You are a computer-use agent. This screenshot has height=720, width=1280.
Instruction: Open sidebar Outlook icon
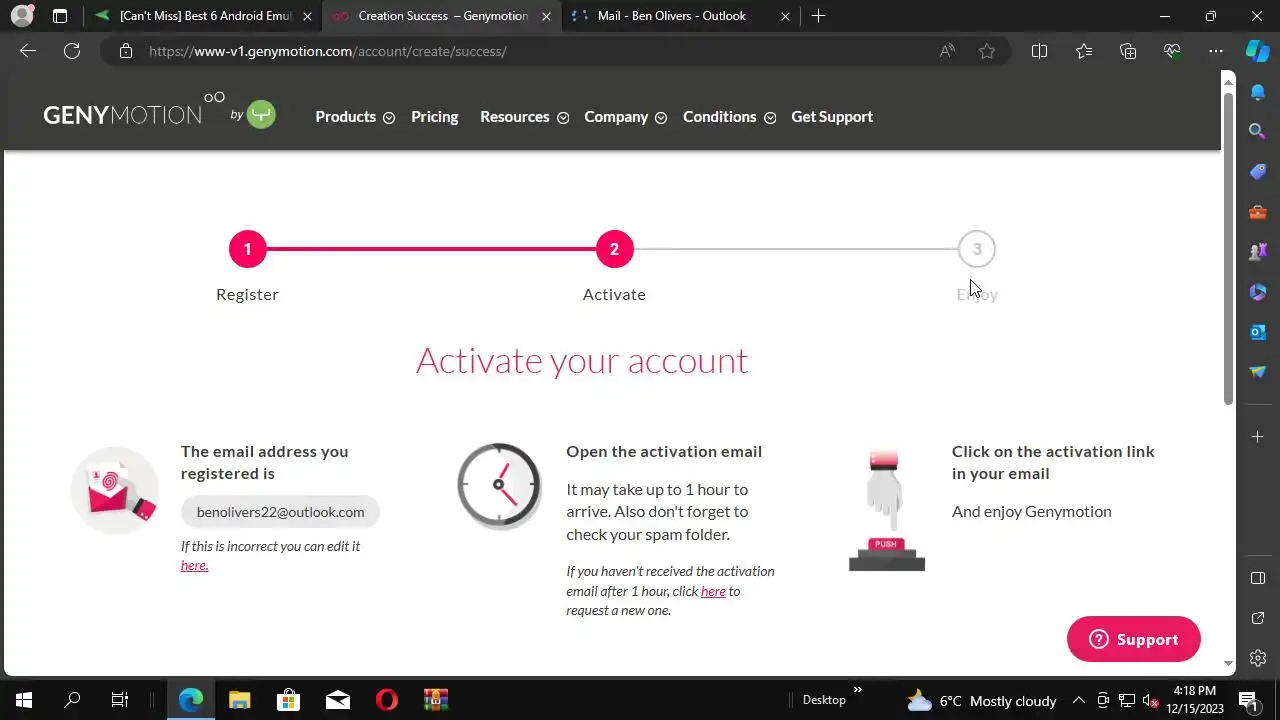pos(1258,332)
